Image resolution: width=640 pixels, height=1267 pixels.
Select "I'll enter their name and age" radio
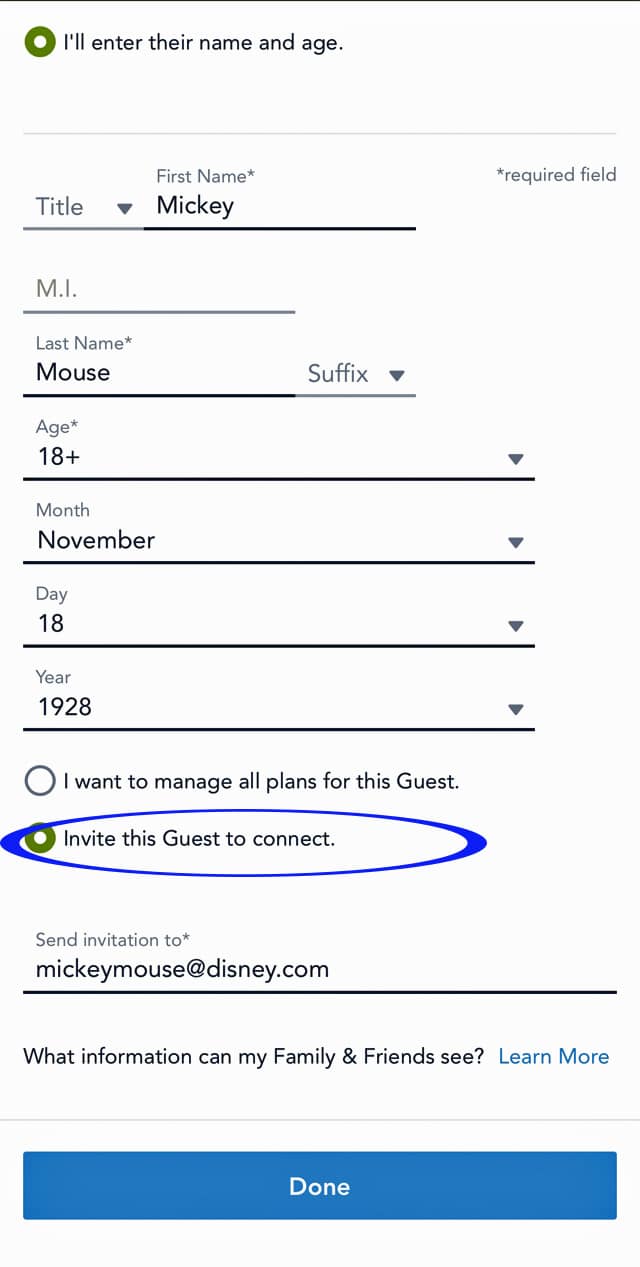coord(40,43)
